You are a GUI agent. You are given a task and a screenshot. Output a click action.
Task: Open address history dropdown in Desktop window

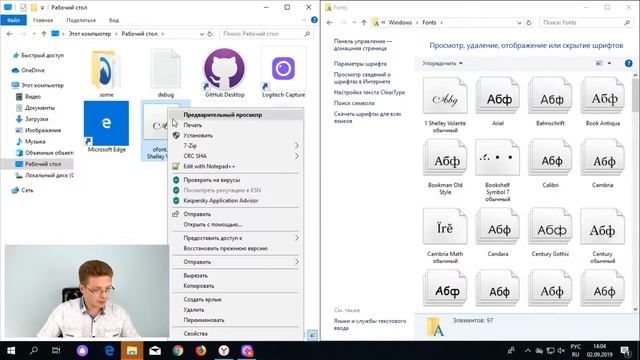[201, 34]
